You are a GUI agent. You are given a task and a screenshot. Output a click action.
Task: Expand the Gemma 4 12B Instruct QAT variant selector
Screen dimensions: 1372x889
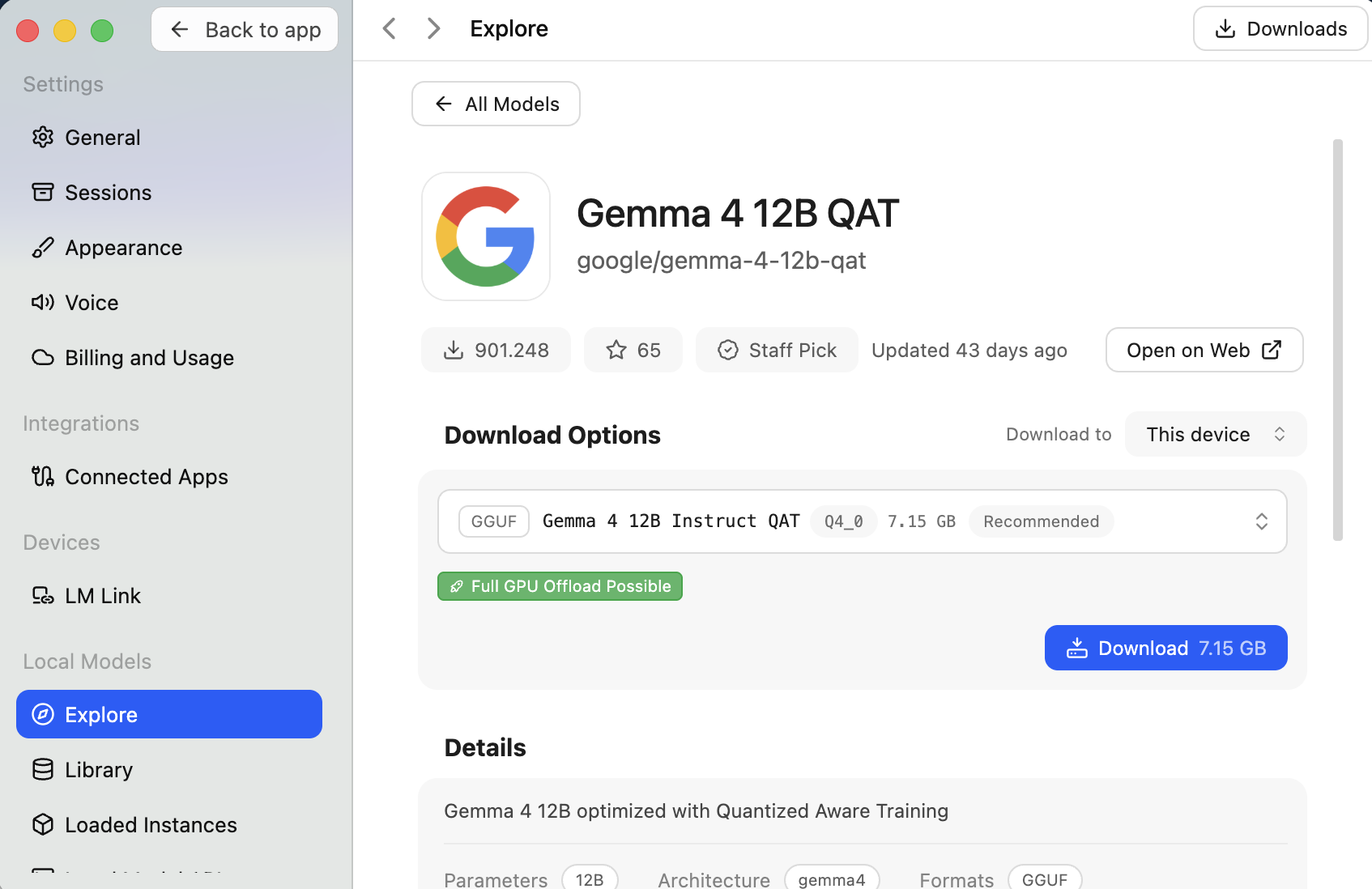(862, 521)
